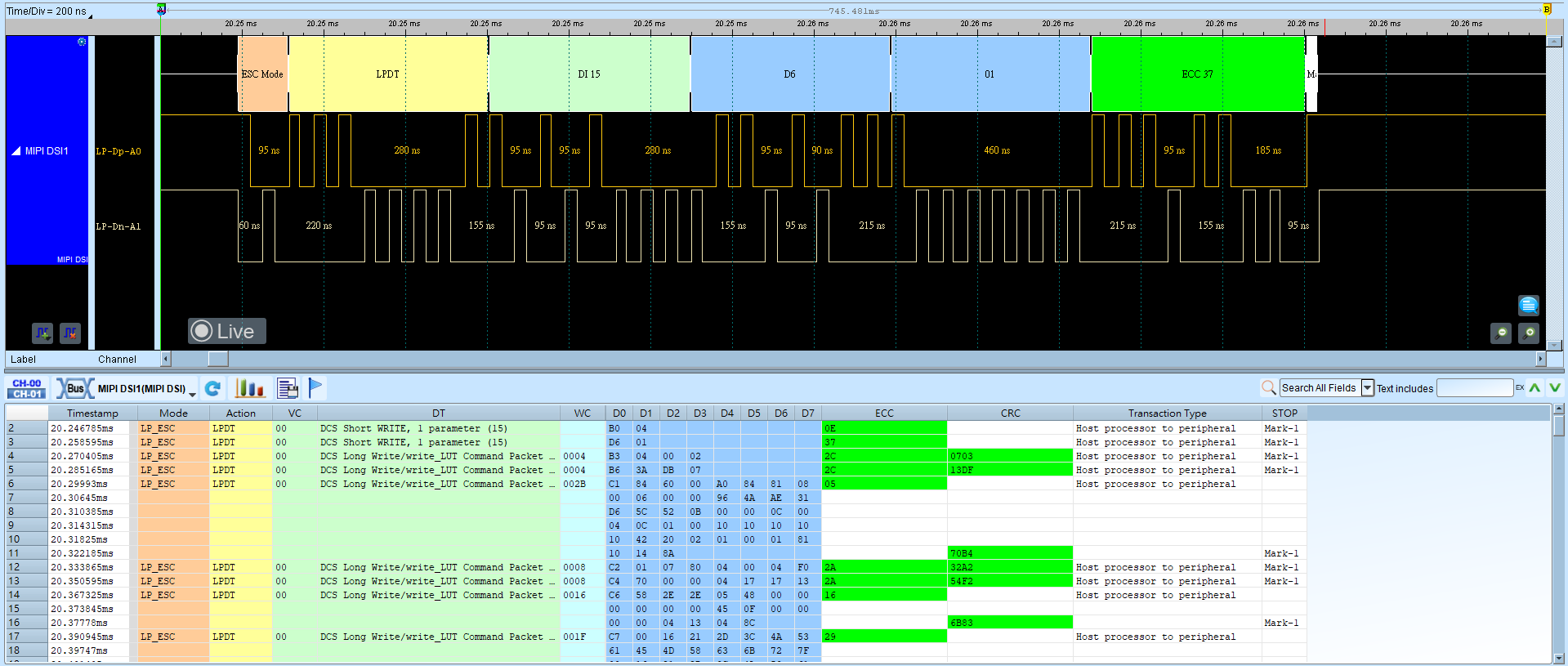Click the search magnifier icon
The image size is (1568, 666).
pos(1268,387)
